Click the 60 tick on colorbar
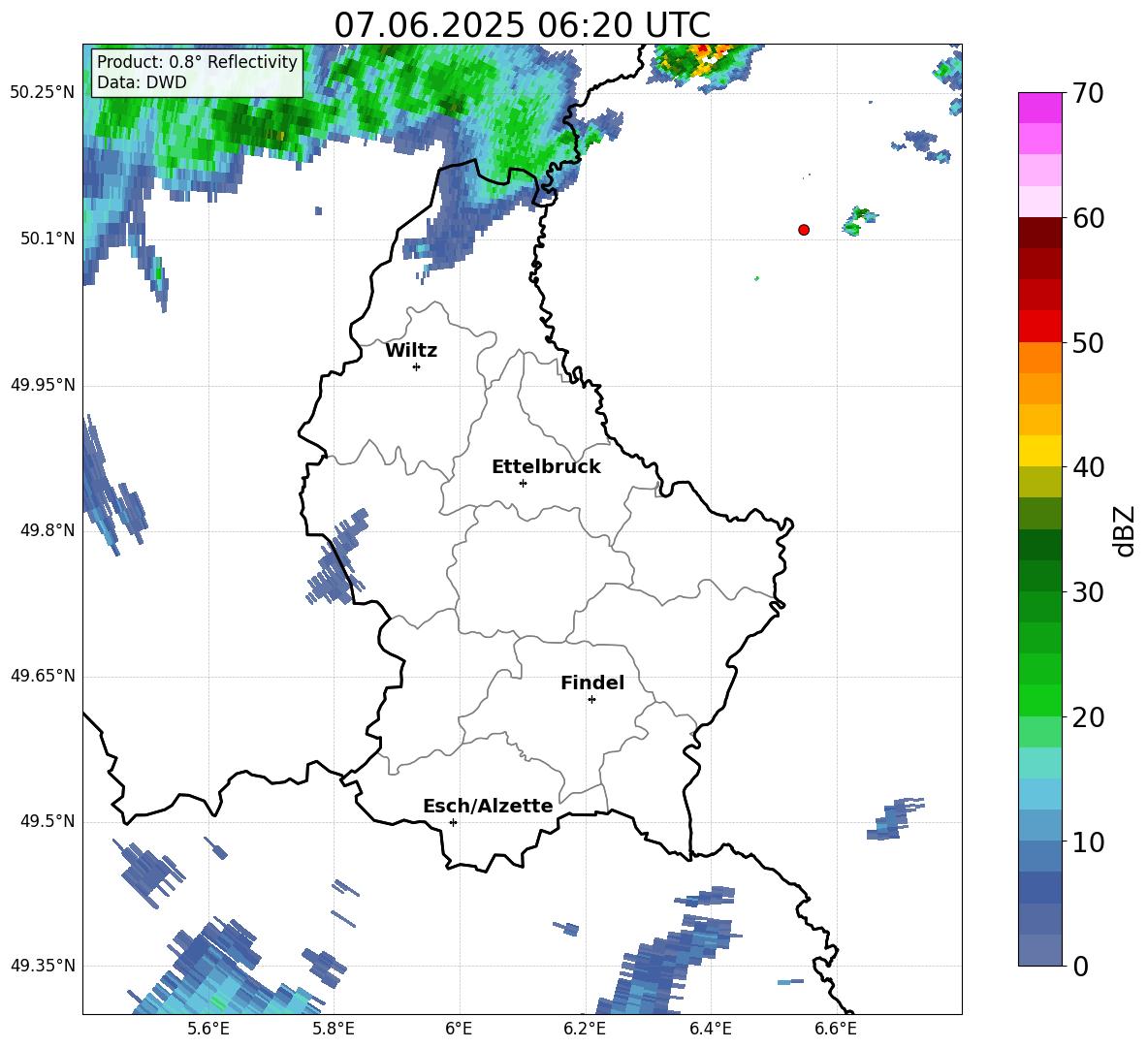This screenshot has height=1048, width=1148. (1088, 218)
